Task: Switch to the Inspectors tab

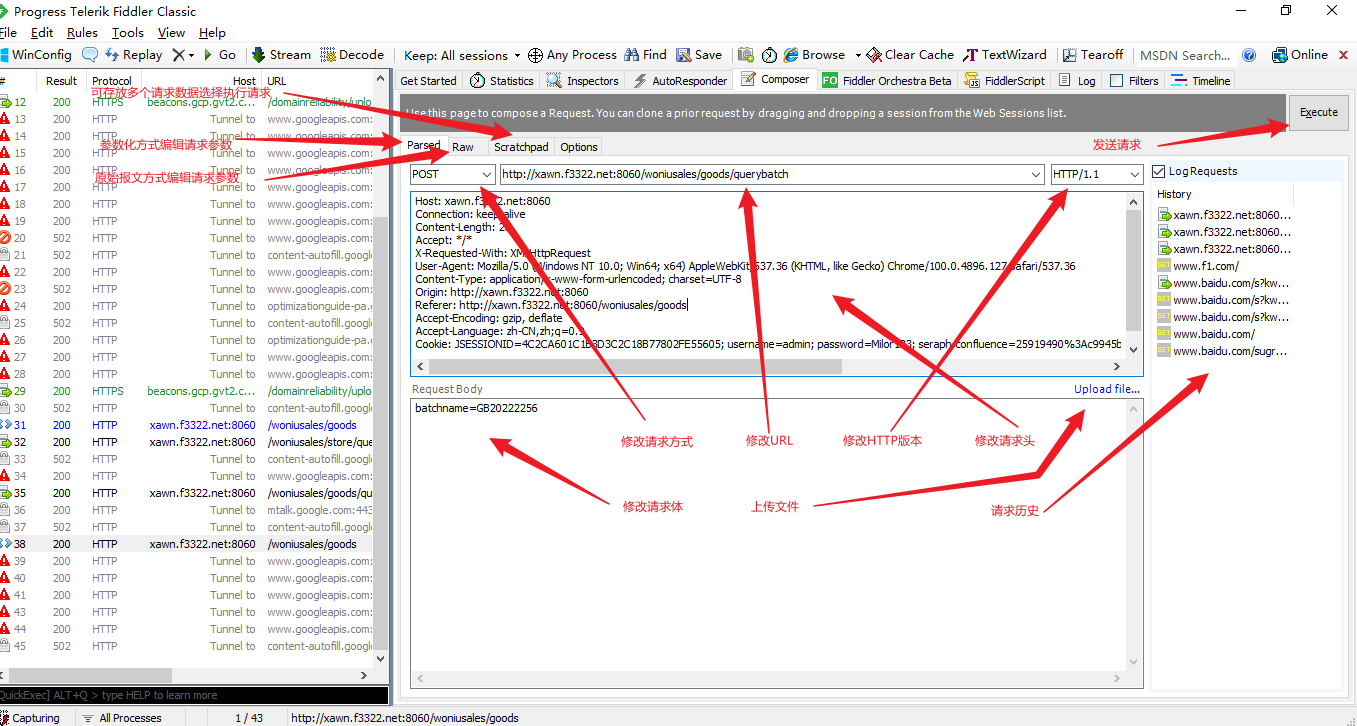Action: 583,81
